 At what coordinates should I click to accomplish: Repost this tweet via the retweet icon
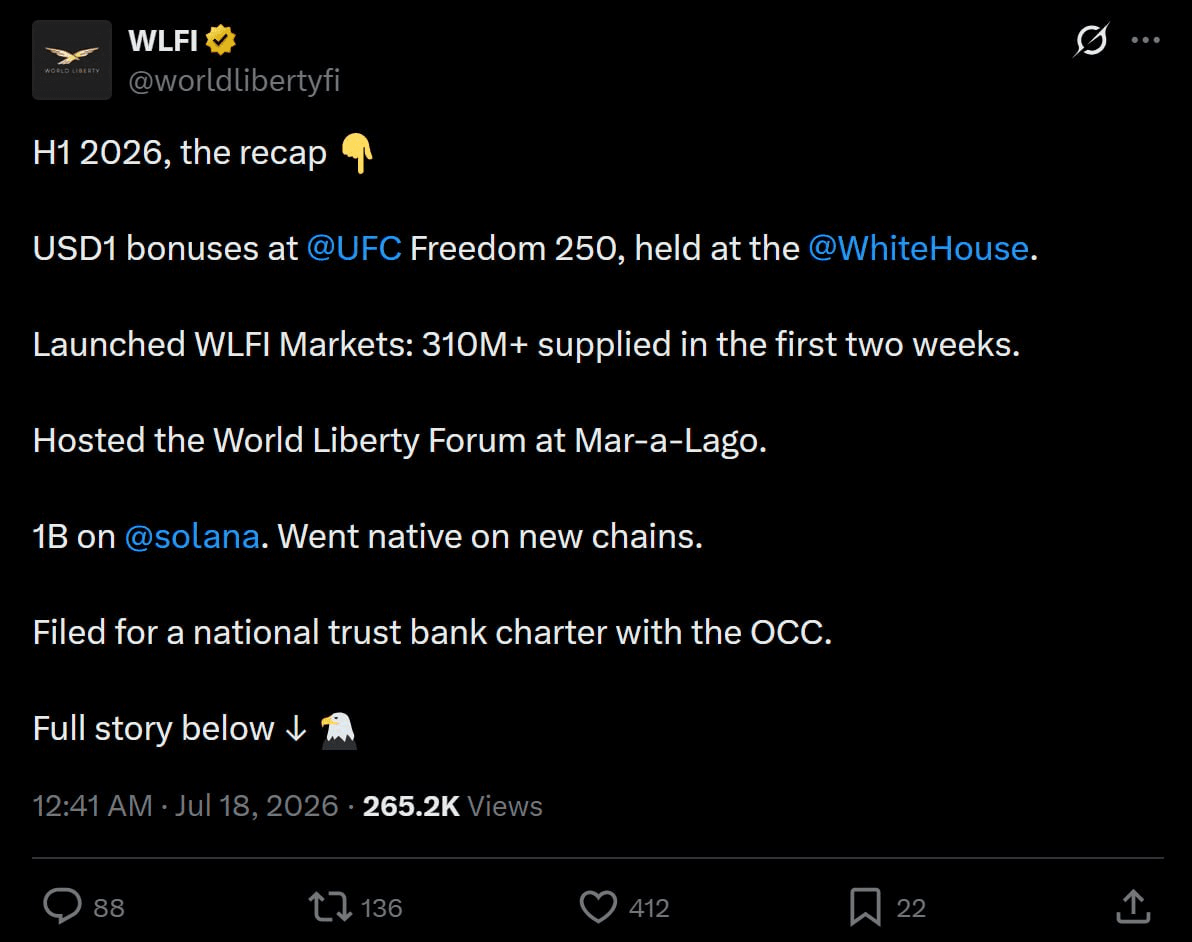coord(330,907)
